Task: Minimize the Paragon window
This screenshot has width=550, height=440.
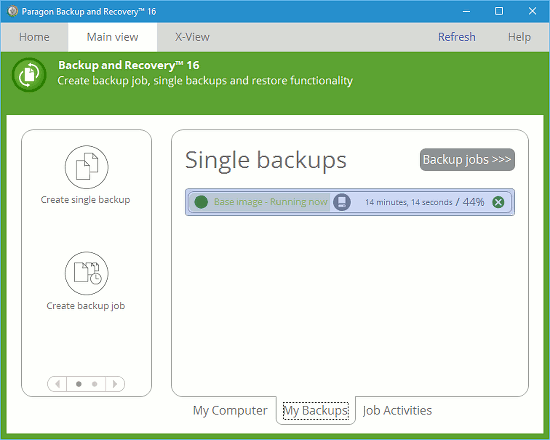Action: 466,11
